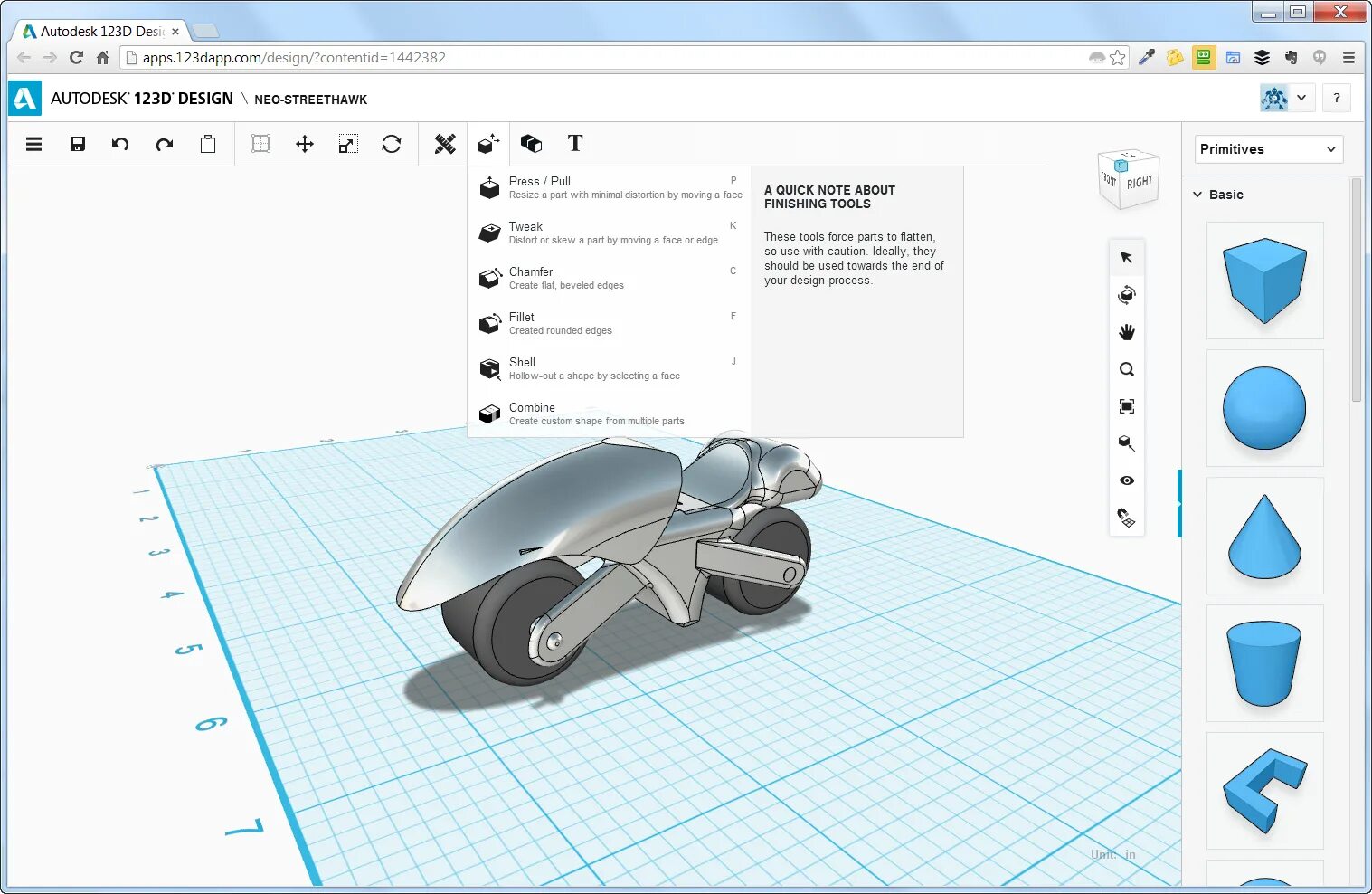This screenshot has width=1372, height=894.
Task: Add the blue sphere primitive
Action: (x=1264, y=408)
